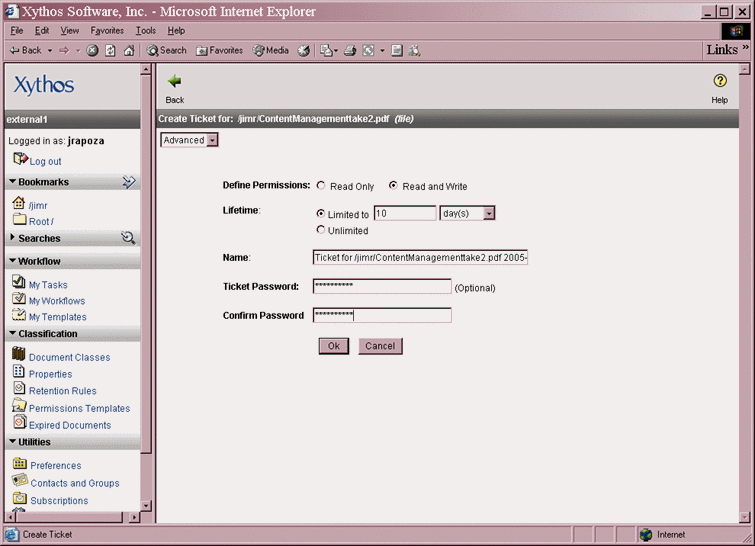Click the Root folder icon
Screen dimensions: 755x546
pyautogui.click(x=19, y=219)
